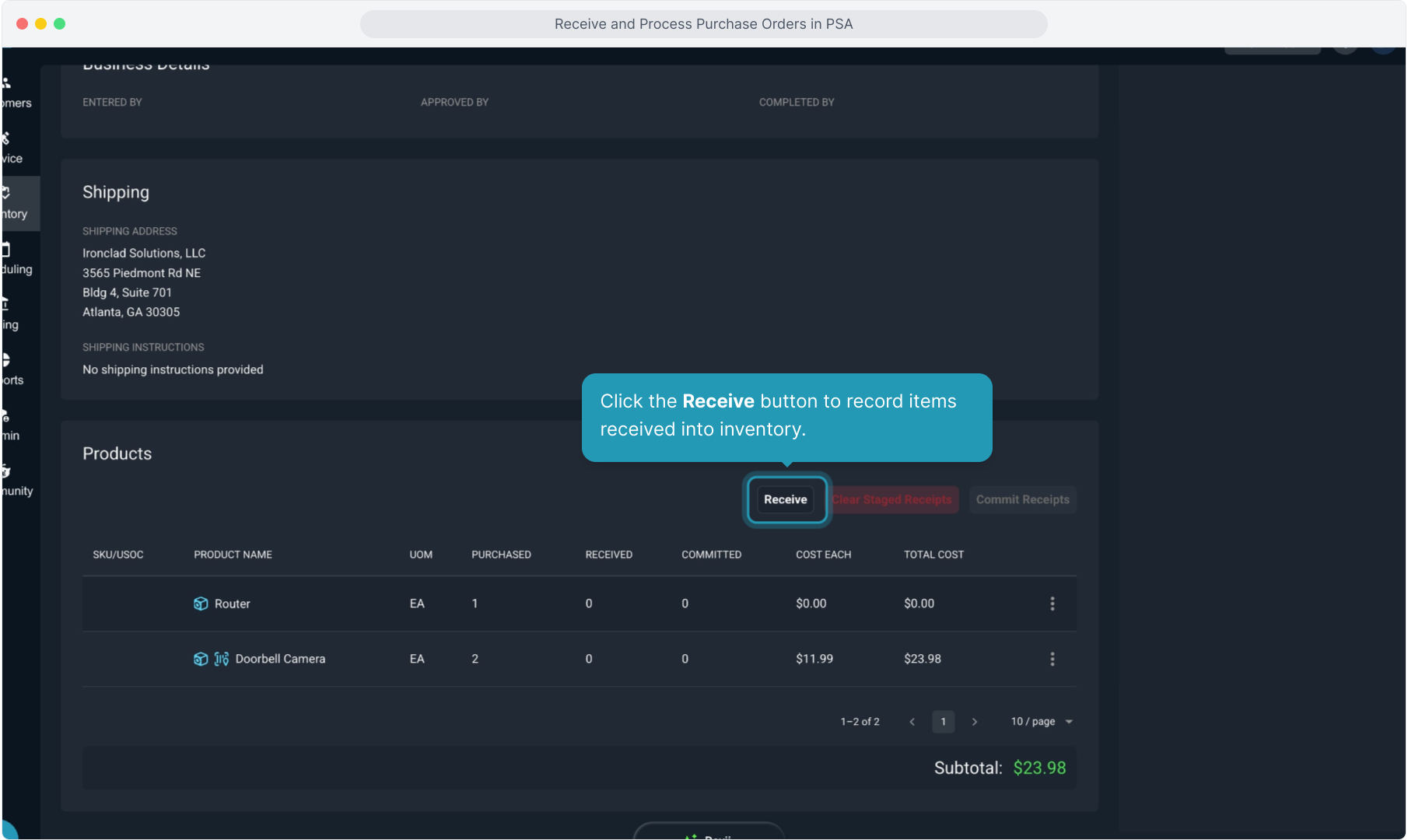The height and width of the screenshot is (840, 1408).
Task: Open the Router product link
Action: [232, 604]
